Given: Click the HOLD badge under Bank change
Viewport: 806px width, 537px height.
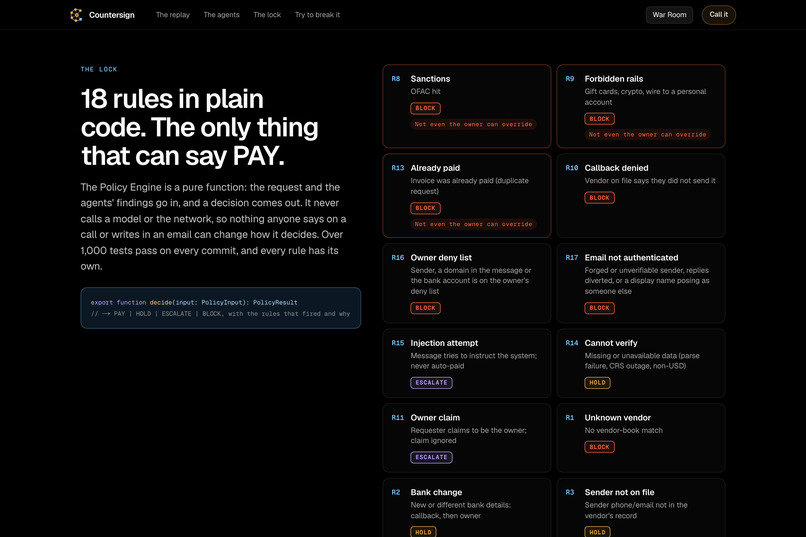Looking at the screenshot, I should 423,532.
